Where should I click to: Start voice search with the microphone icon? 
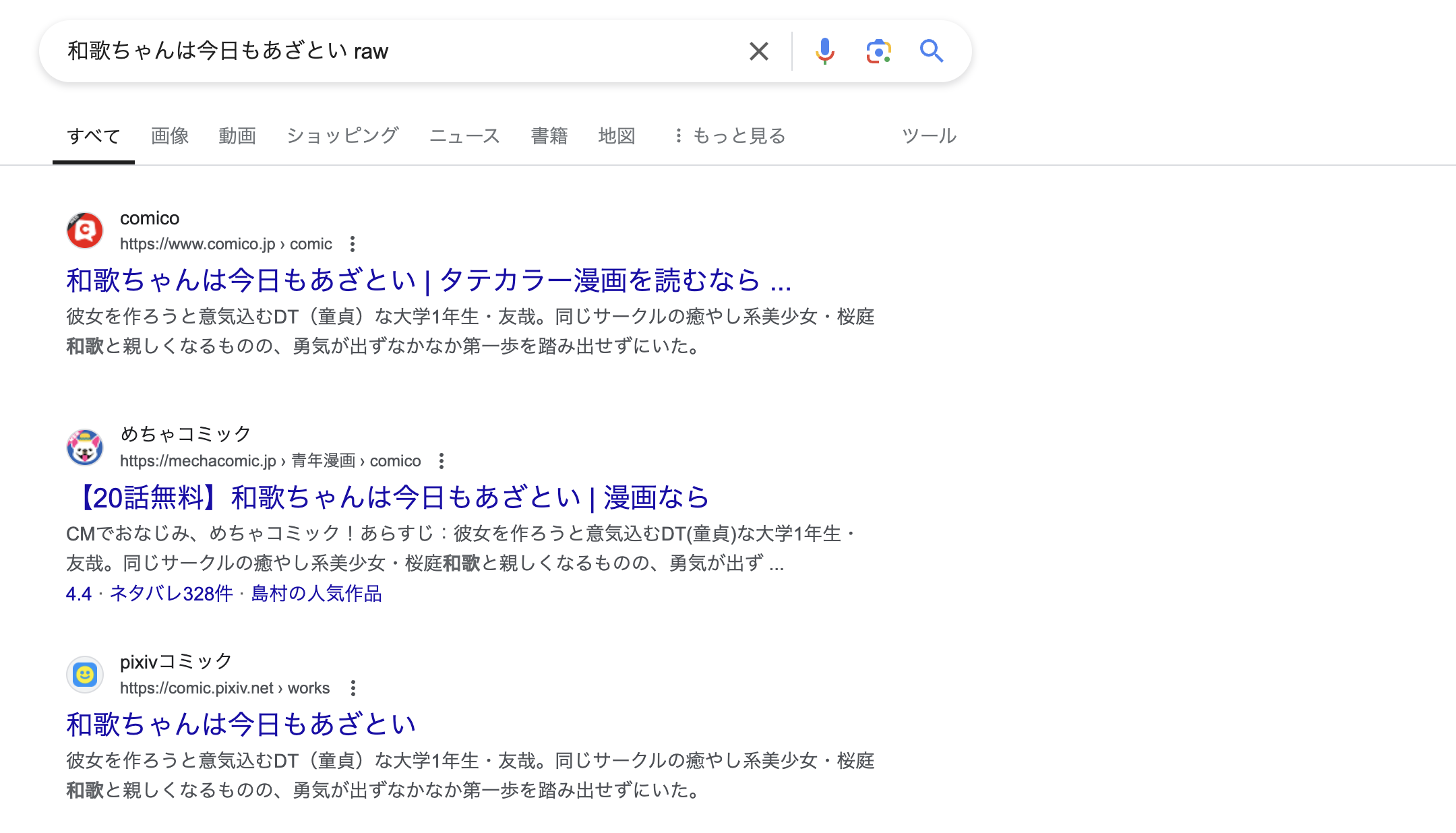tap(824, 51)
